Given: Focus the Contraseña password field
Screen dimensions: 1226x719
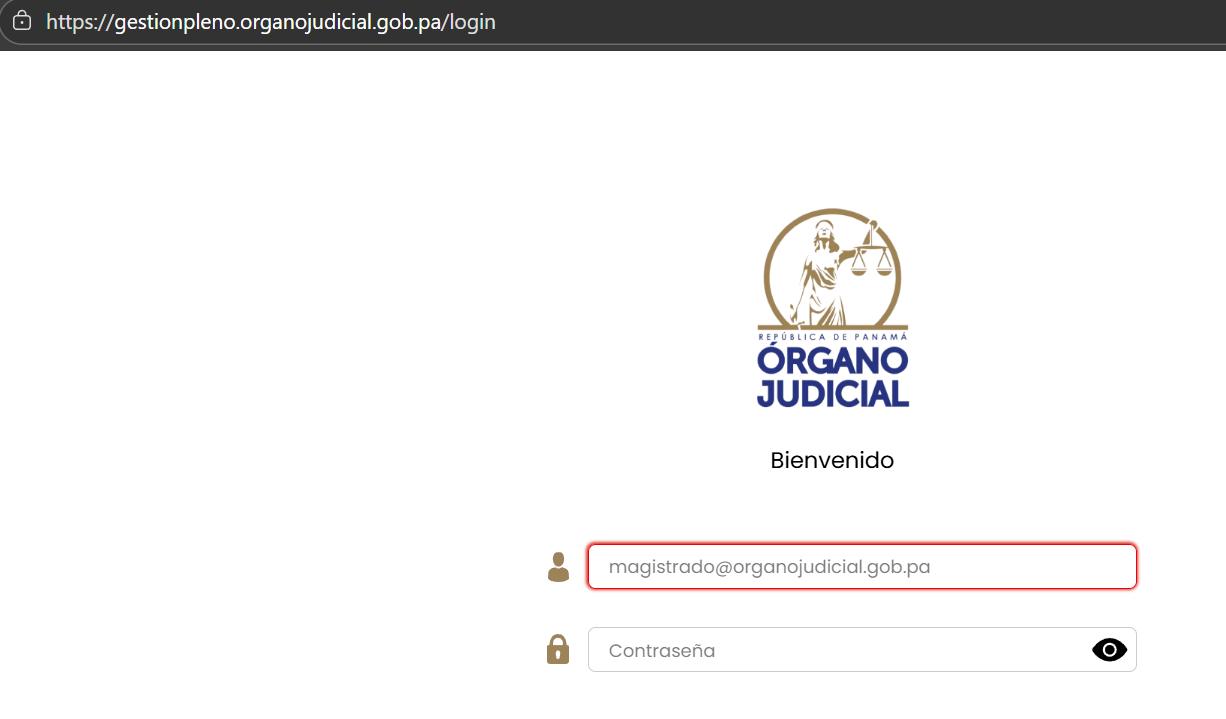Looking at the screenshot, I should click(x=840, y=650).
